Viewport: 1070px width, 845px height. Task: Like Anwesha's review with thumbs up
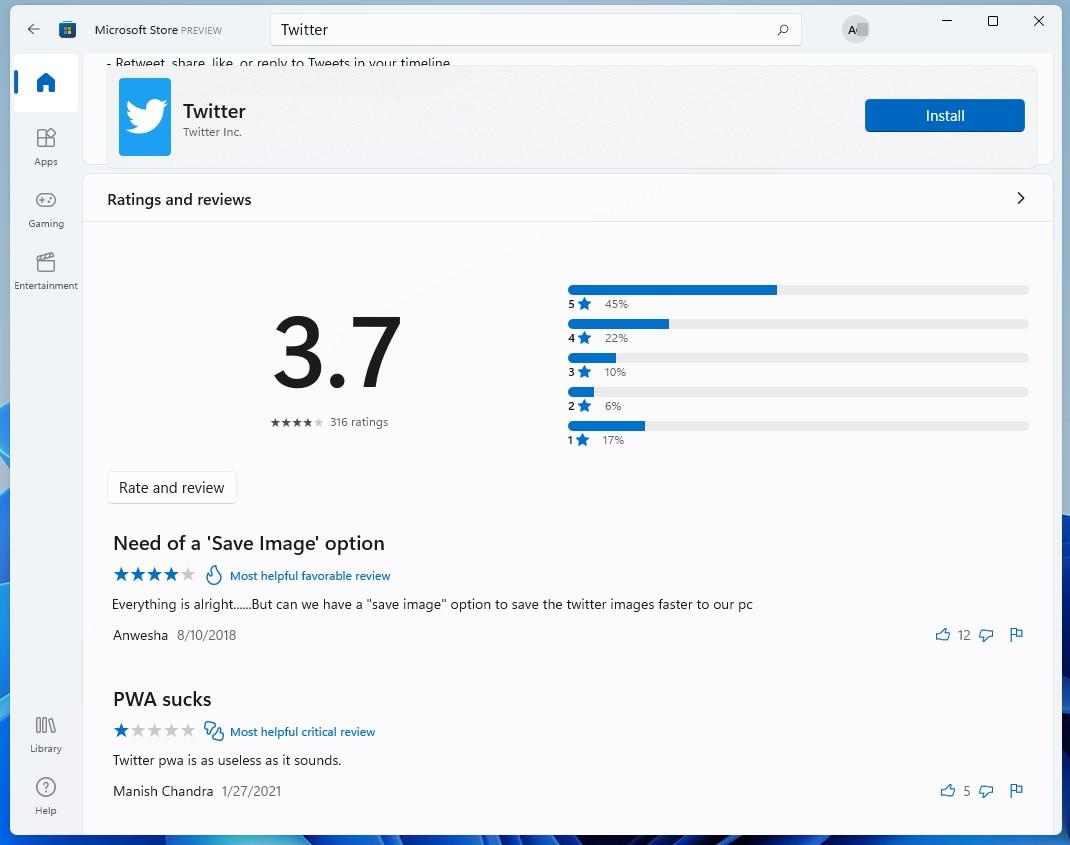pos(942,635)
